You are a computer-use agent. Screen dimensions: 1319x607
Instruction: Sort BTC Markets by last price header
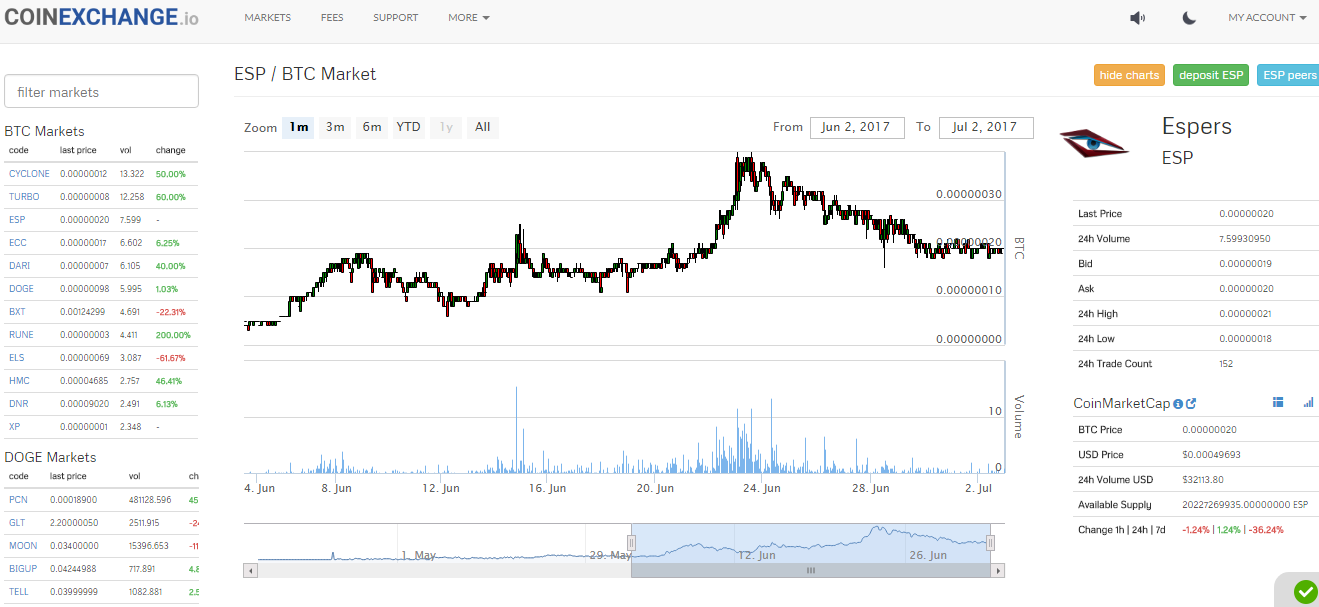coord(78,151)
